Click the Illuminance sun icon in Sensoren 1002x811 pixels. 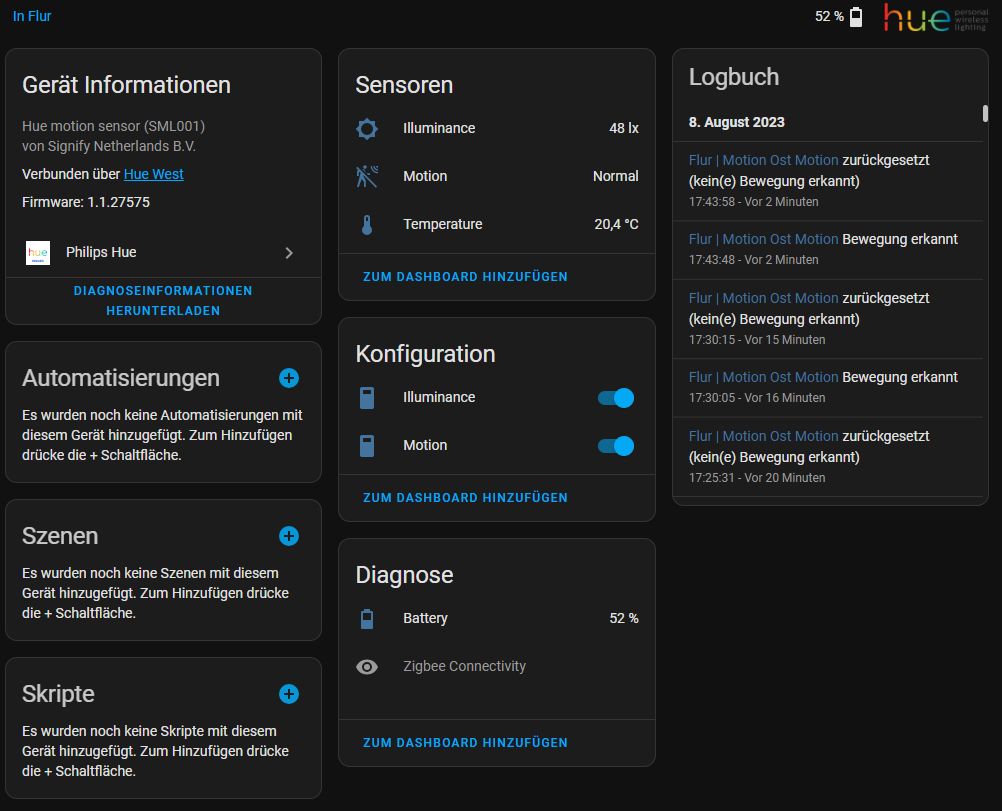(367, 128)
